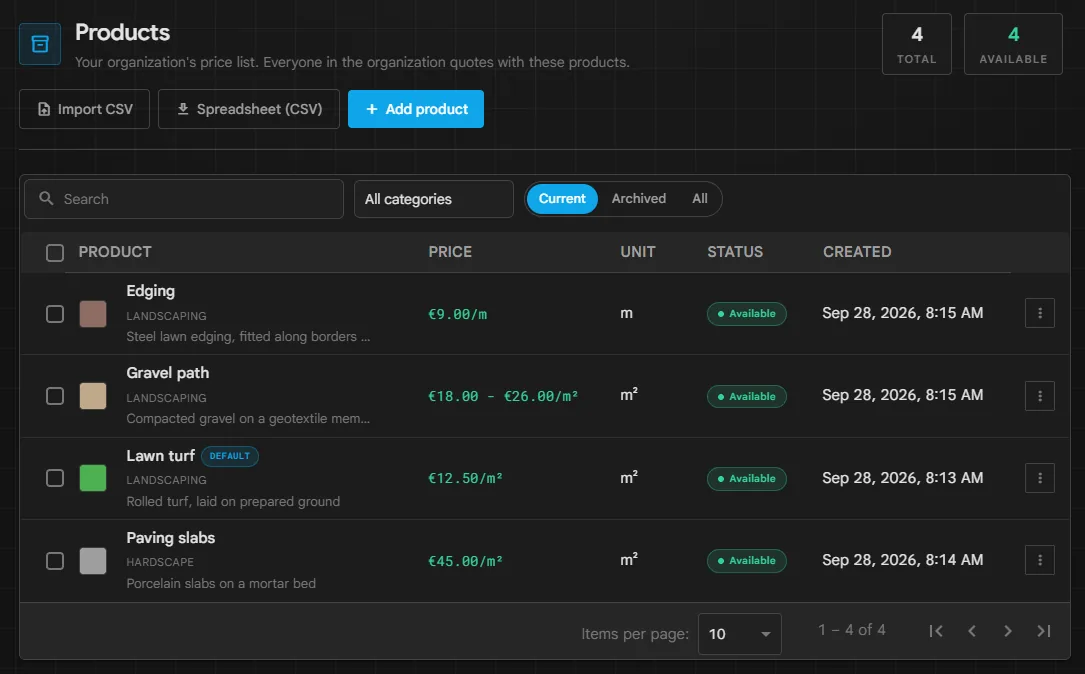Viewport: 1085px width, 674px height.
Task: Download the Spreadsheet (CSV) export
Action: tap(249, 109)
